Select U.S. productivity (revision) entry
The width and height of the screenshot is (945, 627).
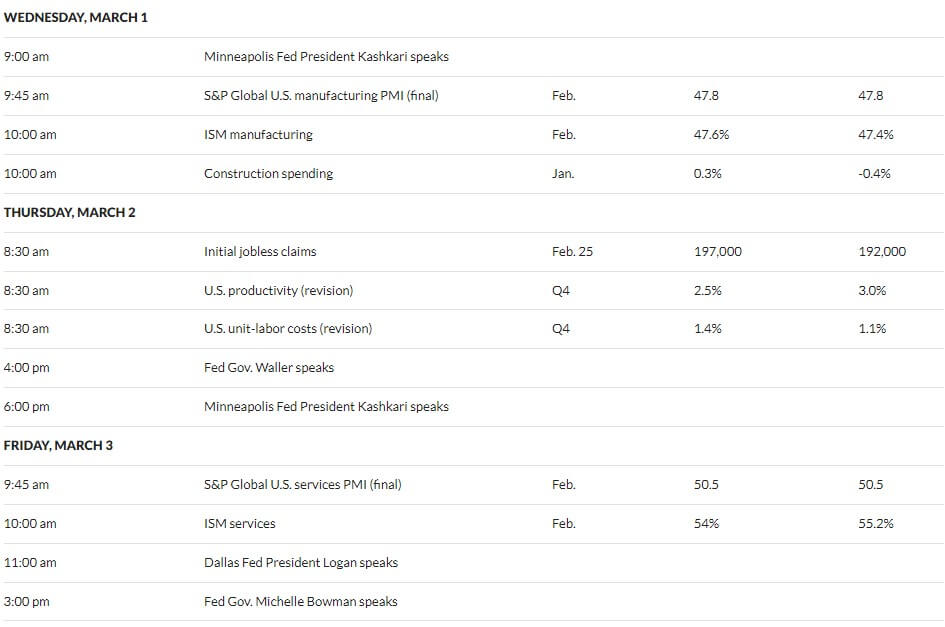278,291
